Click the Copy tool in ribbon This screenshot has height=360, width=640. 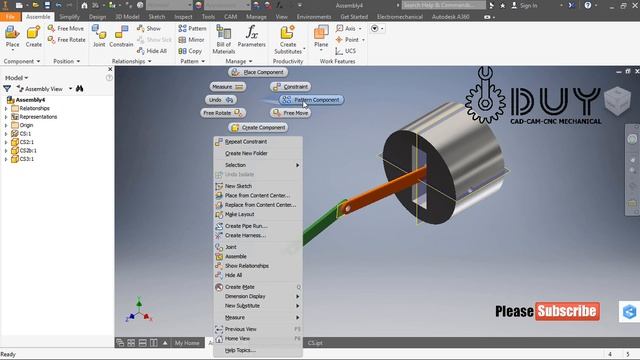[x=190, y=51]
